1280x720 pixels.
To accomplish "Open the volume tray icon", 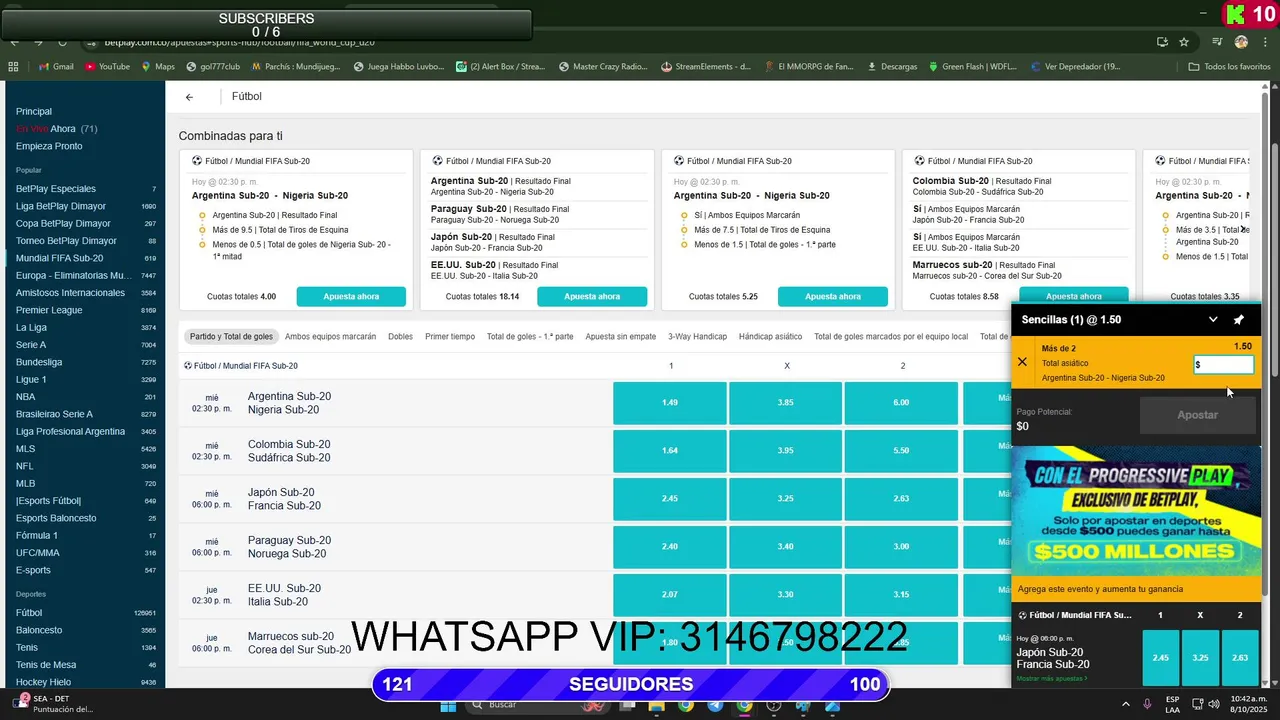I will click(x=1212, y=704).
